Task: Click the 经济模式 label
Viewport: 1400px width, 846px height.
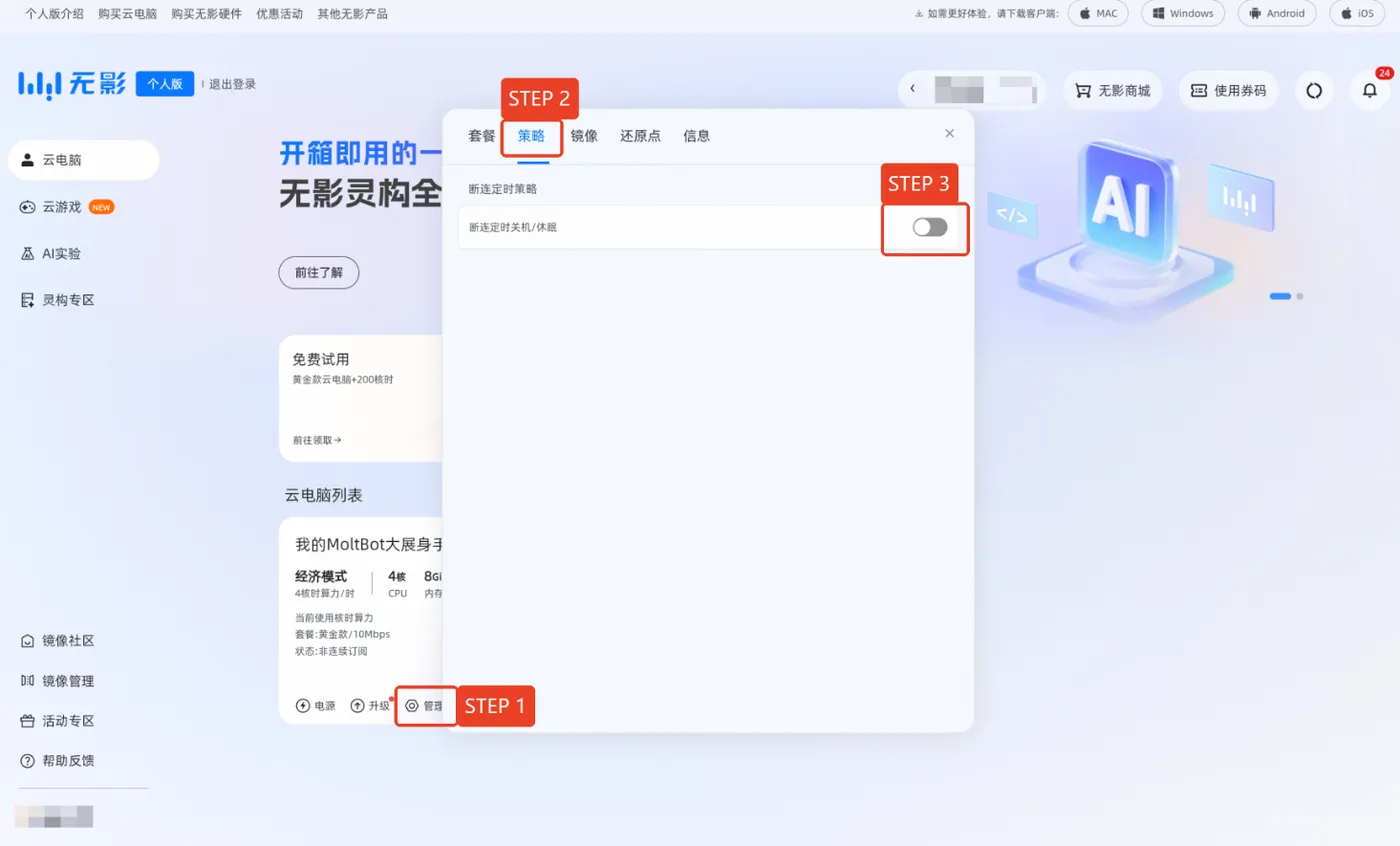Action: [321, 576]
